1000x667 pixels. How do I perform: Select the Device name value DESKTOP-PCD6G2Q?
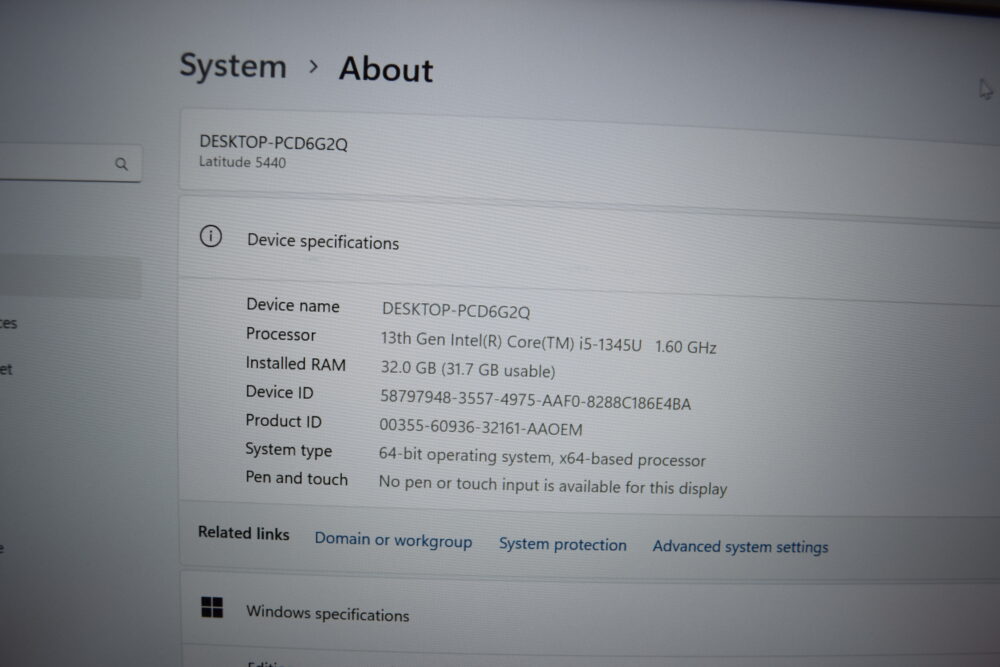tap(456, 311)
